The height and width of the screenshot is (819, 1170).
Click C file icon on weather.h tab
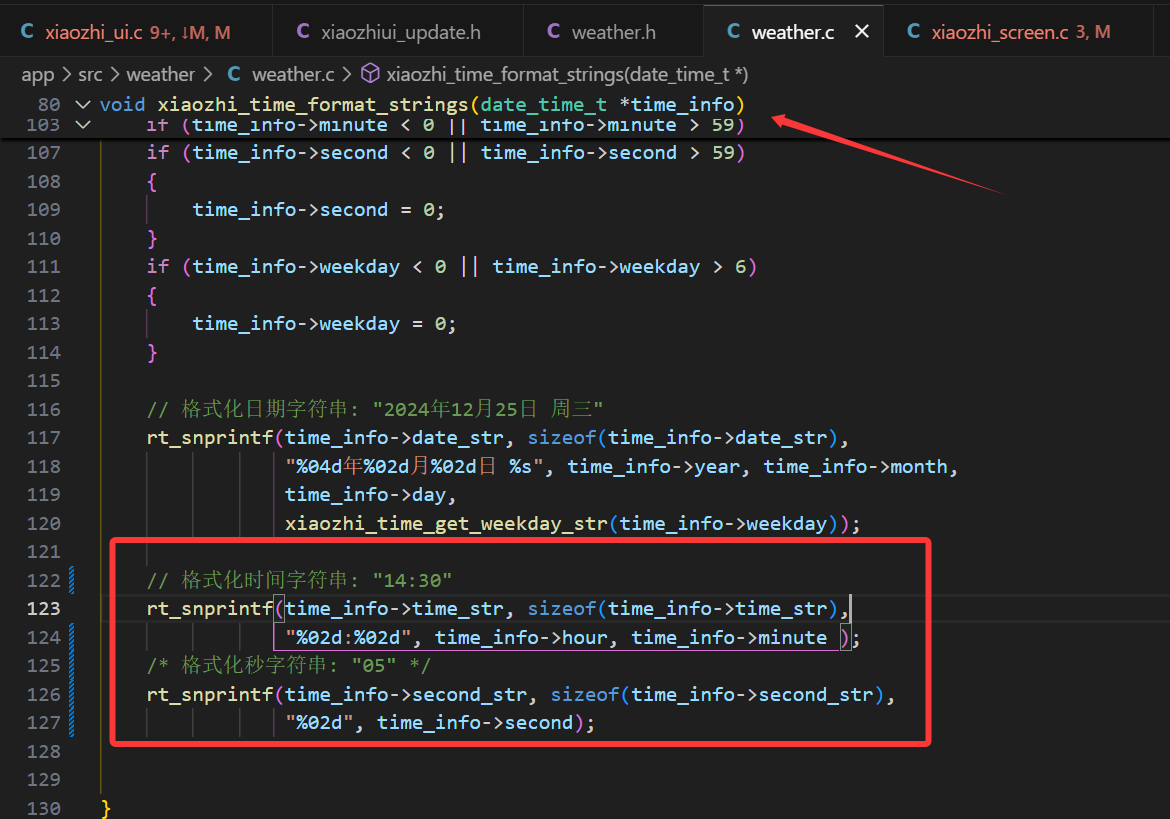(554, 31)
